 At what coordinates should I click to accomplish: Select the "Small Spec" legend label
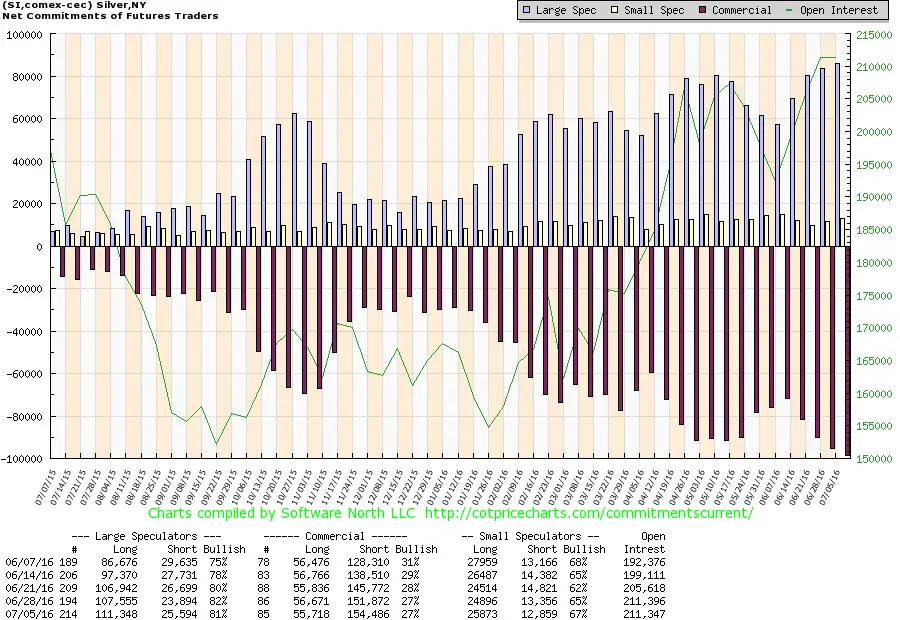[654, 10]
